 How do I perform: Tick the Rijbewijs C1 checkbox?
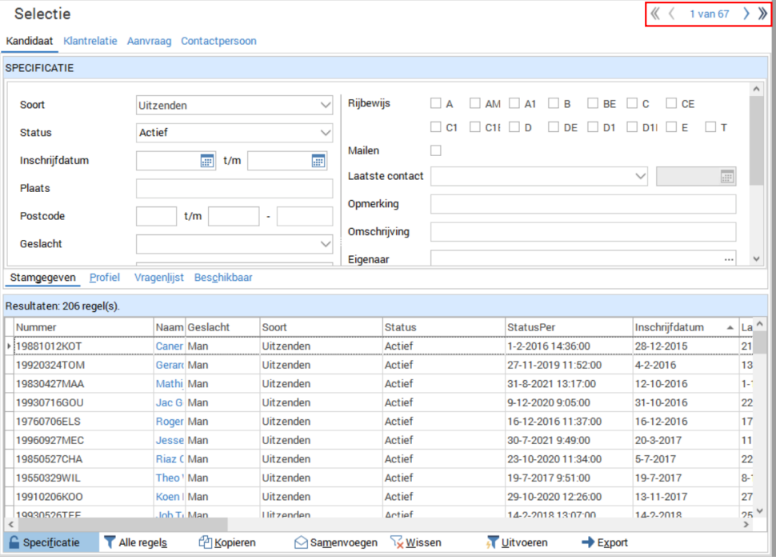coord(436,127)
